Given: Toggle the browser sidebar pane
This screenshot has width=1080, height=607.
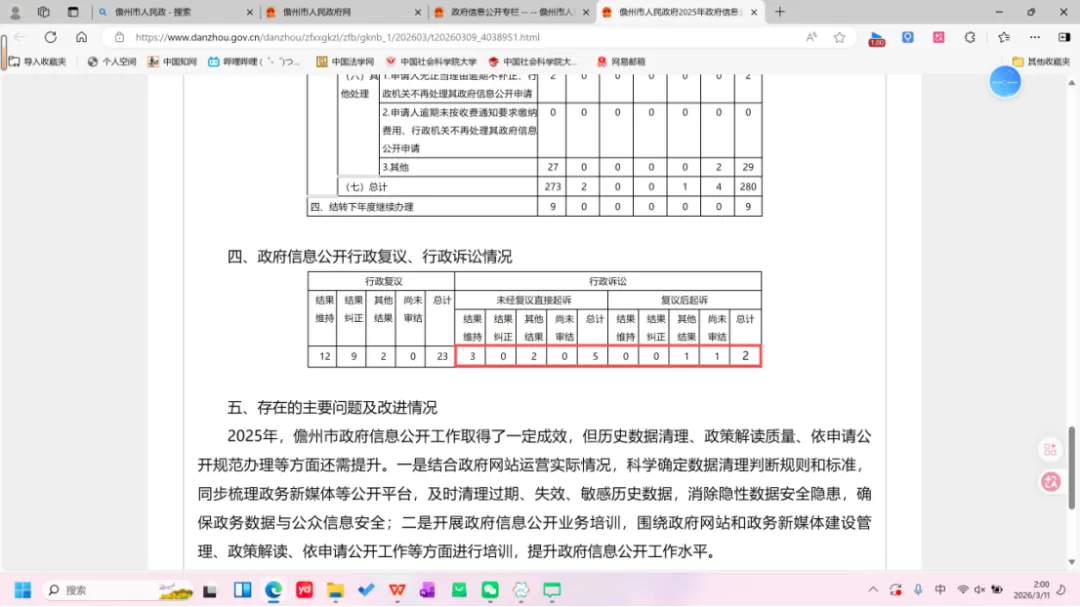Looking at the screenshot, I should (1064, 37).
